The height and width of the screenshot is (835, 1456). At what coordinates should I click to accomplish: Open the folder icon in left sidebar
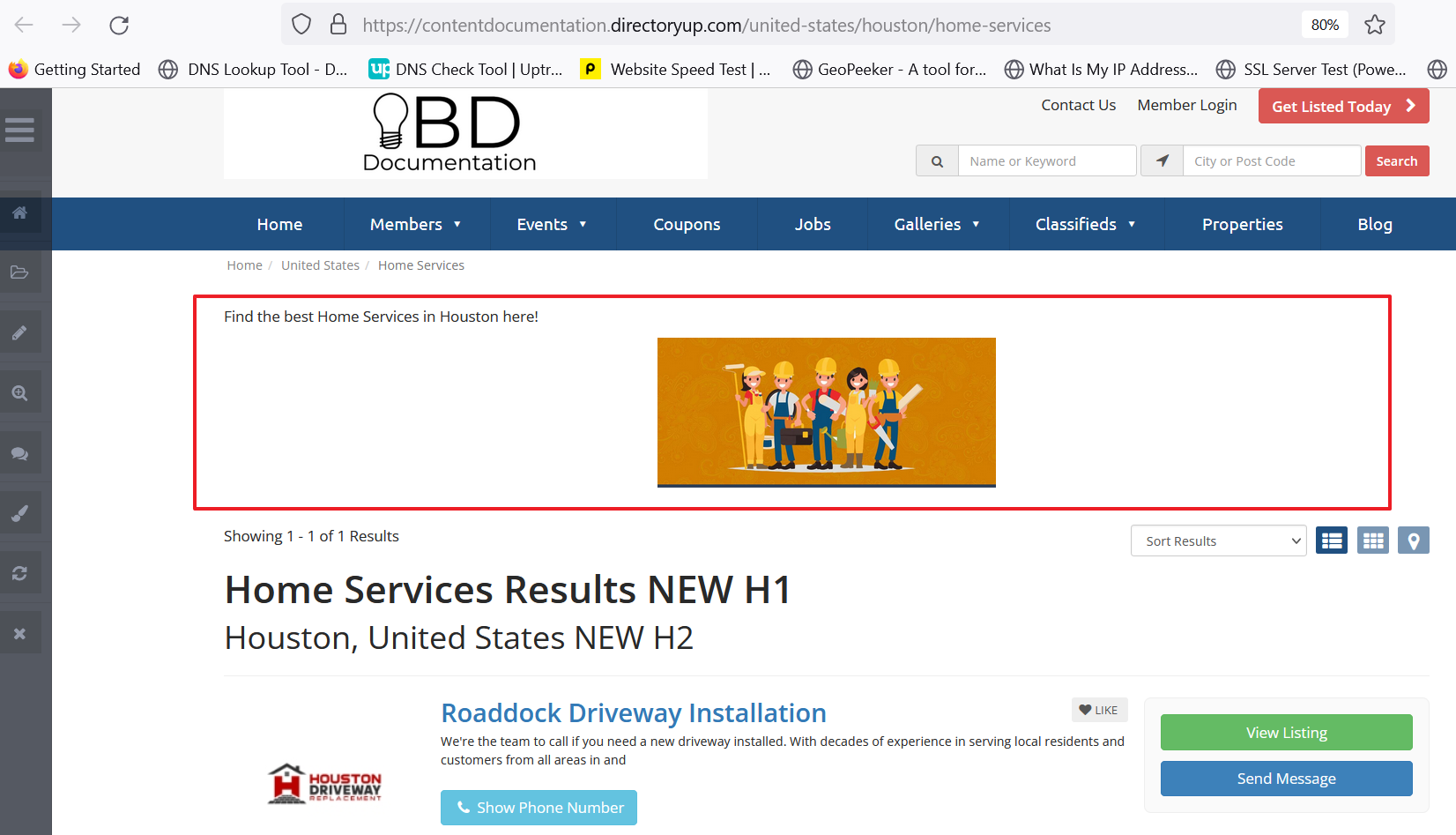tap(19, 272)
